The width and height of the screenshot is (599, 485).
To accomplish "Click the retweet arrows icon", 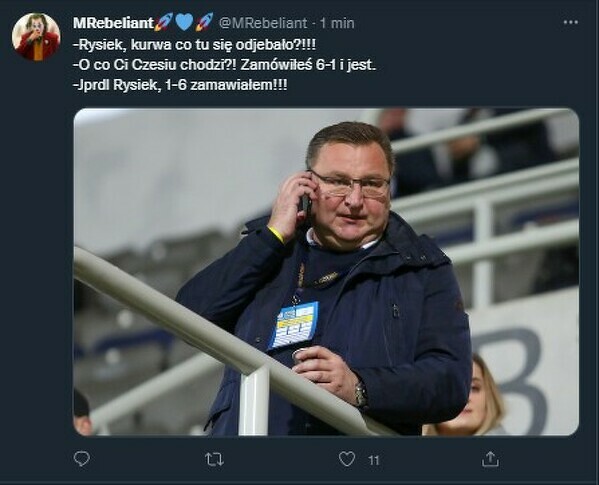I will pos(214,459).
